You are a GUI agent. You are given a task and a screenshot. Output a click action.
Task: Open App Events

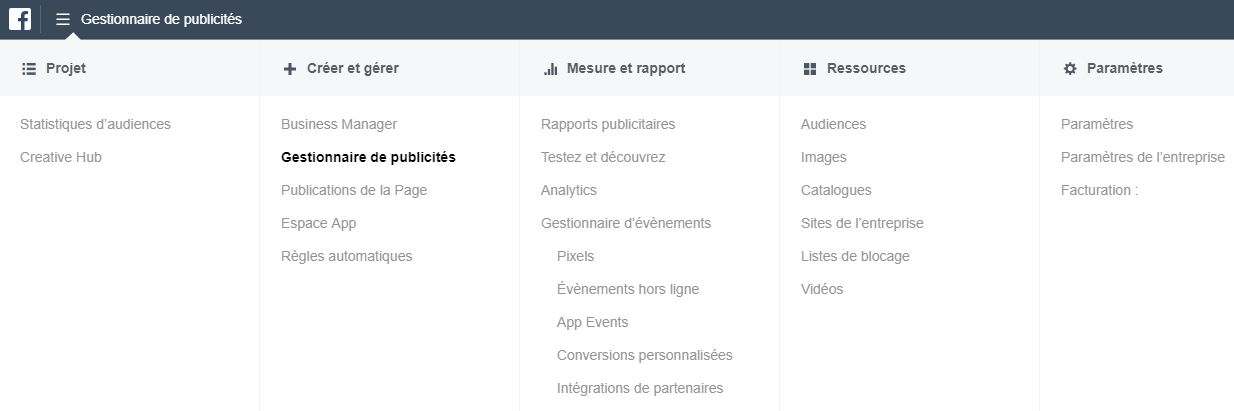click(592, 322)
